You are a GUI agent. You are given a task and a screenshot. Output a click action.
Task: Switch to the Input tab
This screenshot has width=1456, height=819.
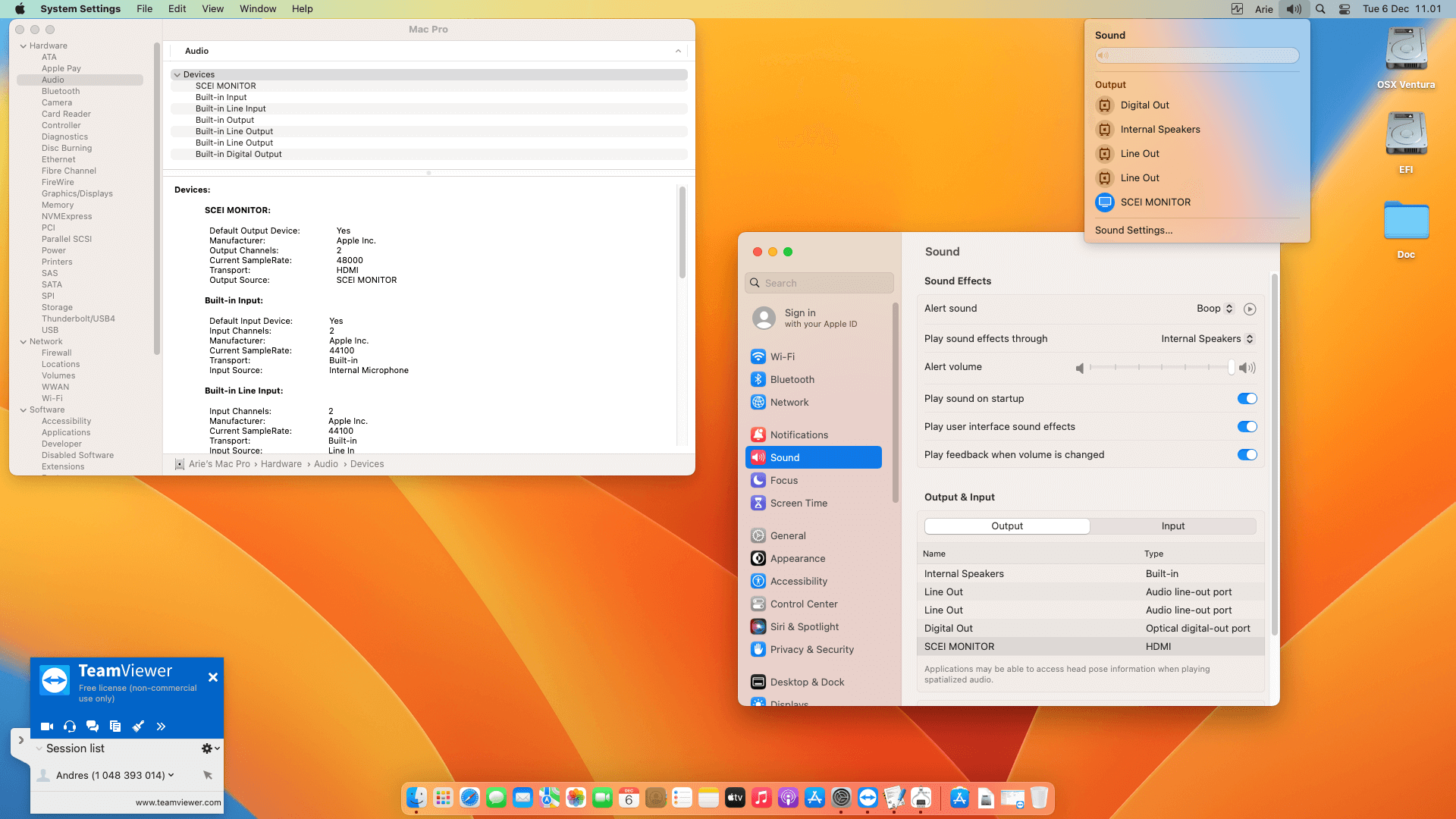click(1172, 526)
